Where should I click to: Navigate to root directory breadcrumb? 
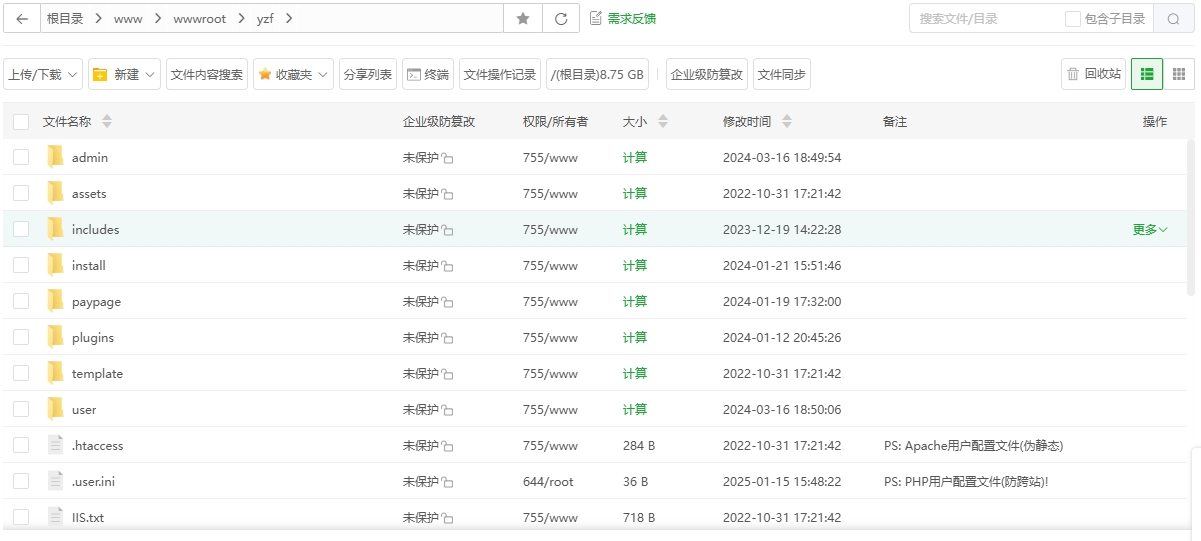pyautogui.click(x=64, y=19)
